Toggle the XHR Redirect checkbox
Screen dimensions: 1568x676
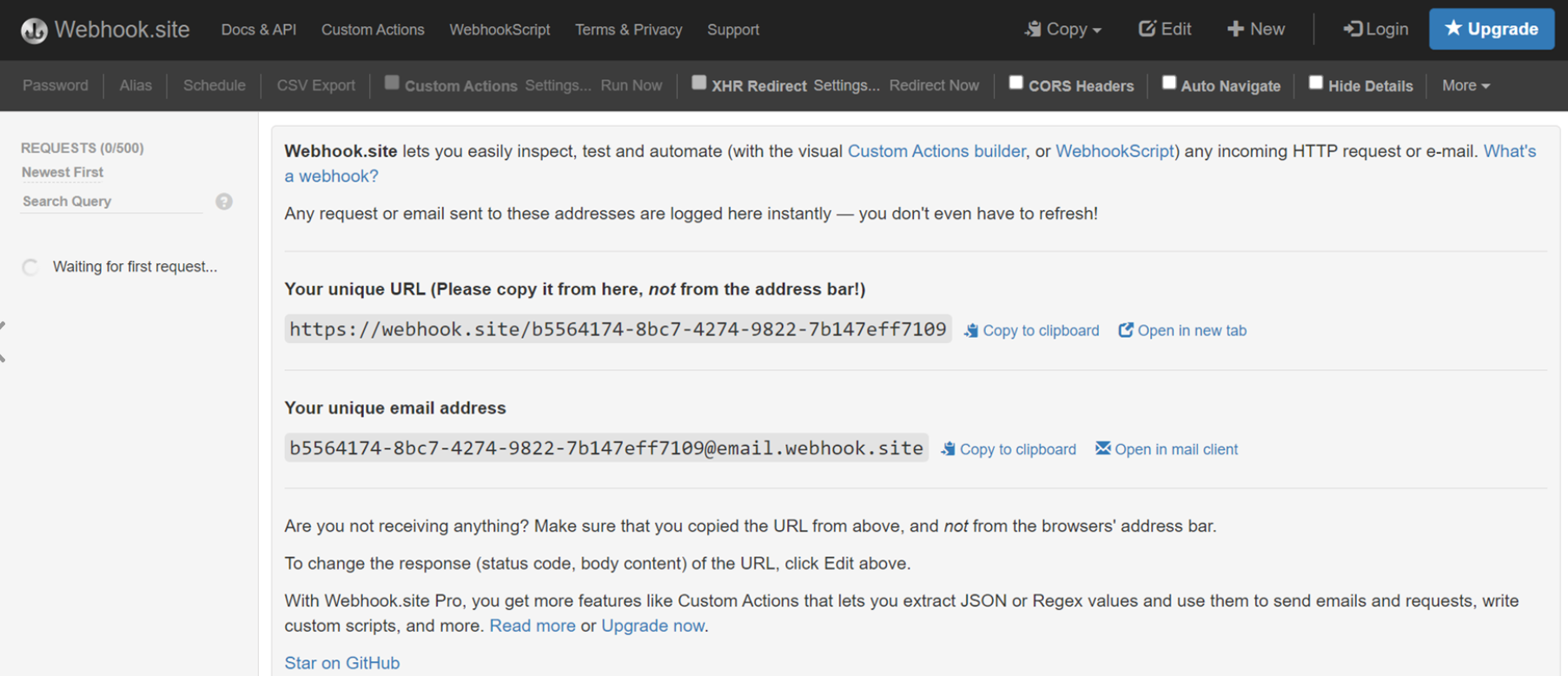pyautogui.click(x=698, y=83)
